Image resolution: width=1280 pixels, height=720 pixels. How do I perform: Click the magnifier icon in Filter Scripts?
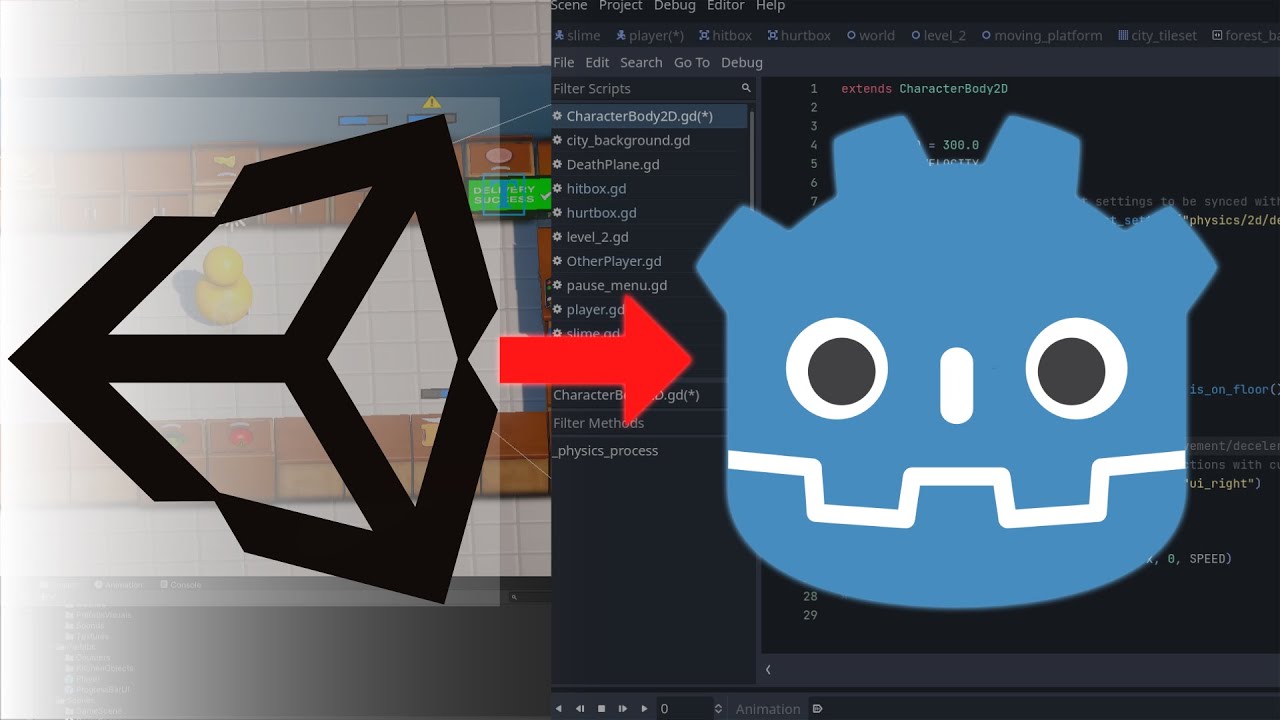746,89
